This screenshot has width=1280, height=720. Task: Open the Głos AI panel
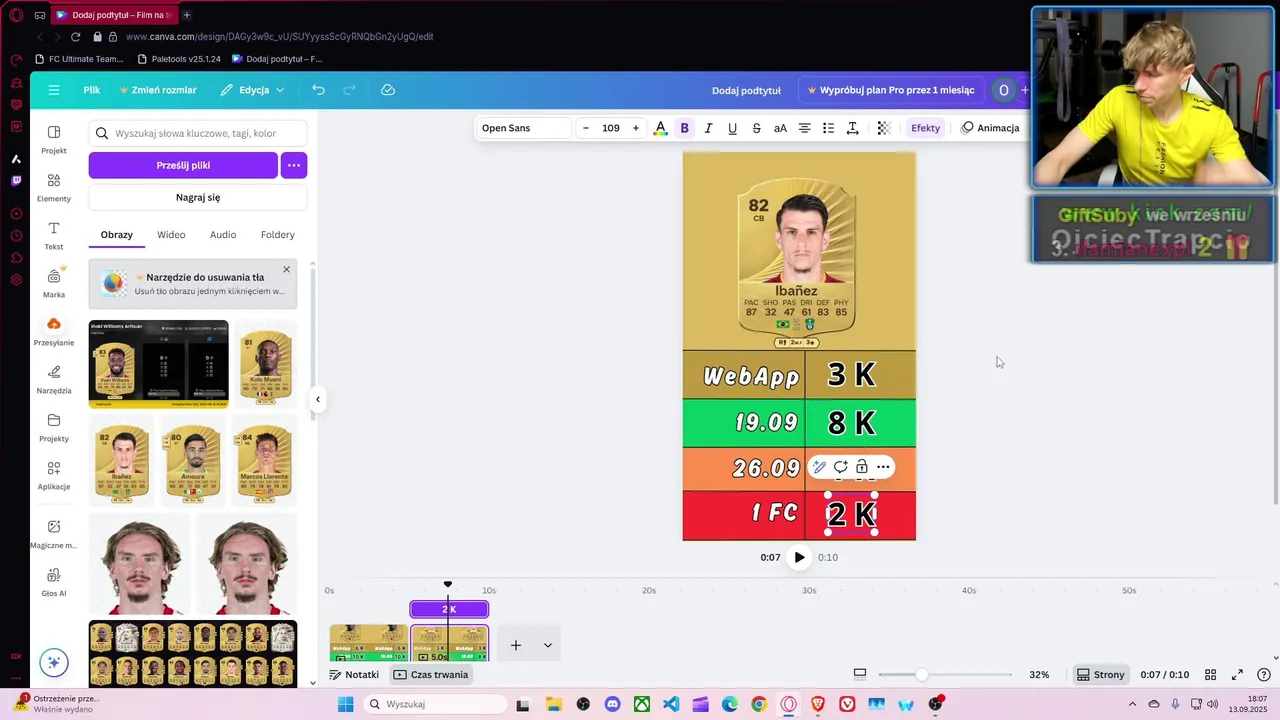click(x=54, y=582)
